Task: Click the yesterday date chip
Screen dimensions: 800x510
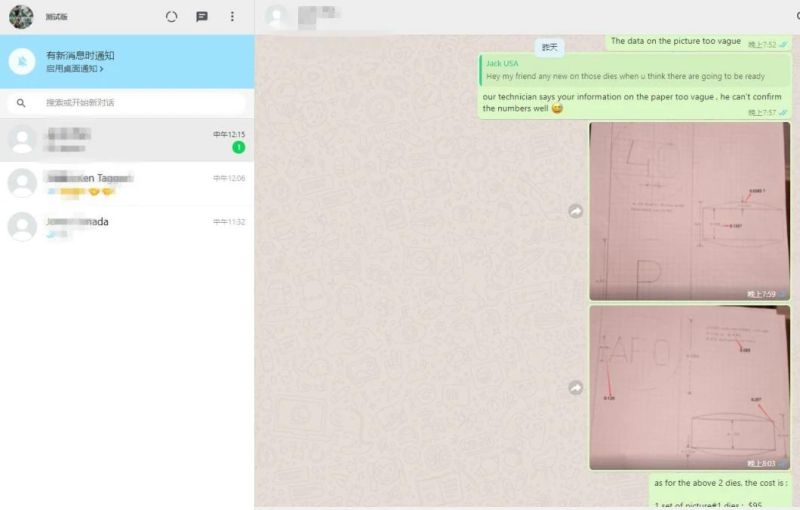Action: [x=549, y=47]
